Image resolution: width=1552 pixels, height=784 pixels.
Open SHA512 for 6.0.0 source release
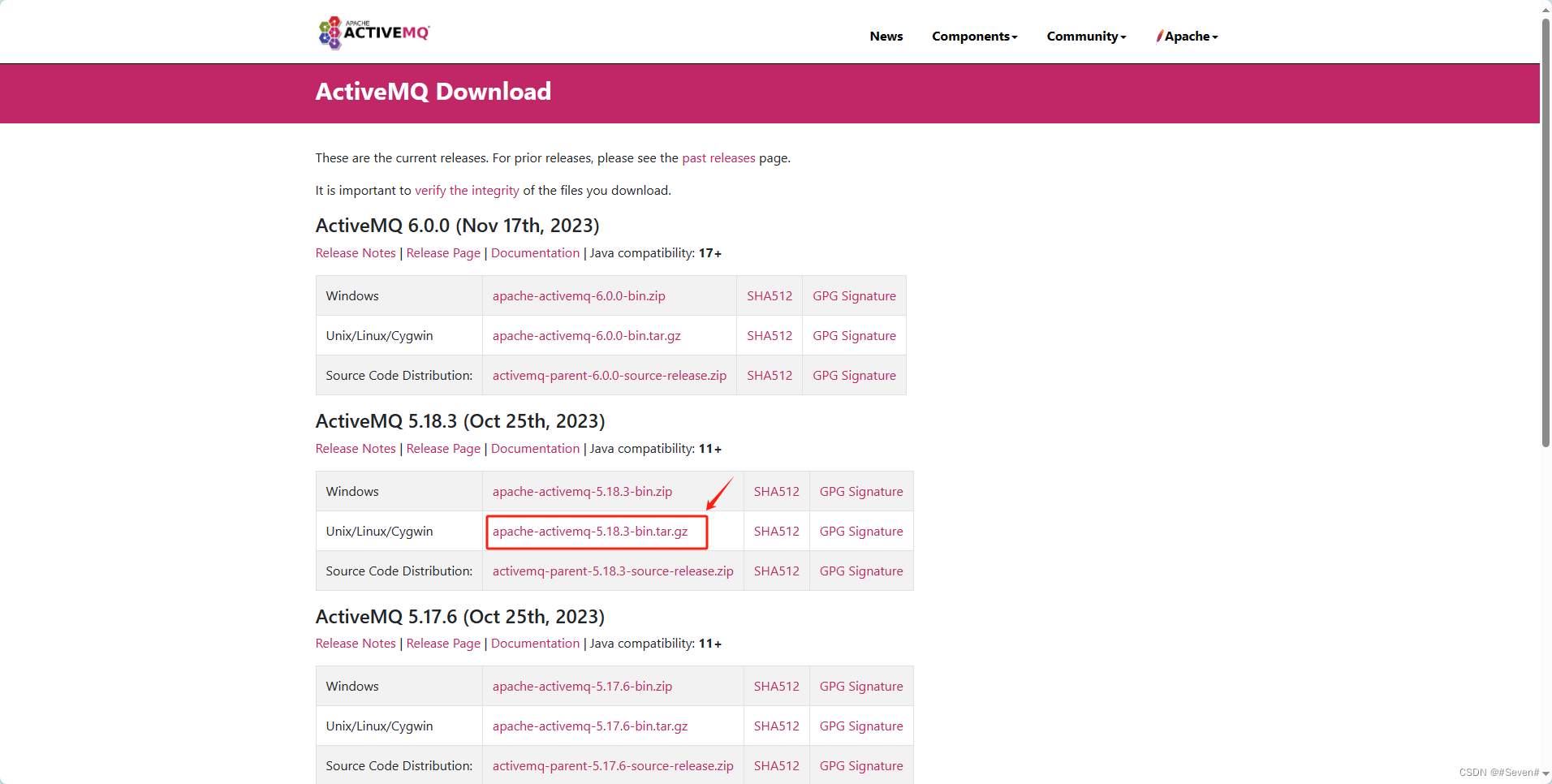coord(770,376)
